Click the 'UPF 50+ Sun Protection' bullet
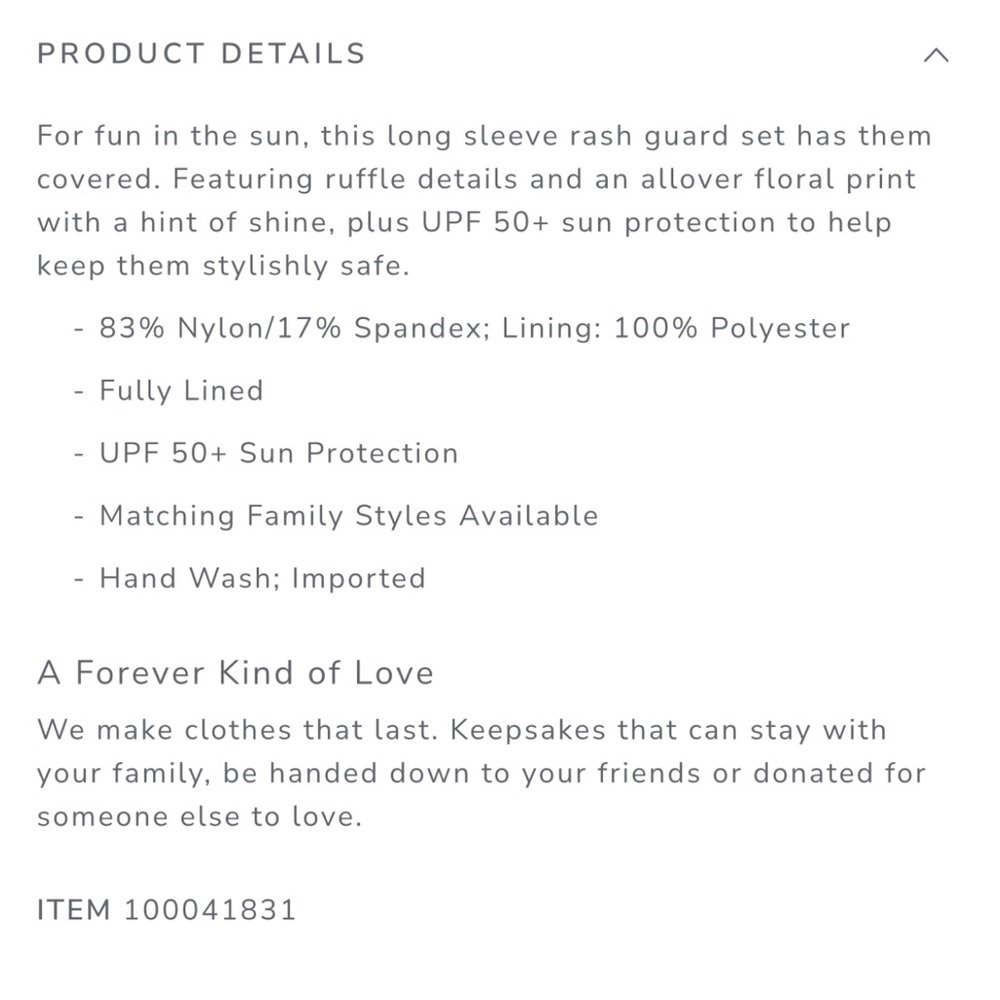 [x=279, y=453]
